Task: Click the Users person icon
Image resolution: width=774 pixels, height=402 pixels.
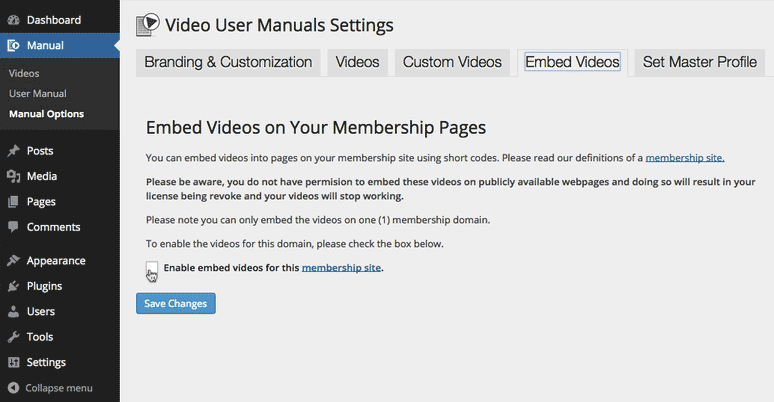Action: point(13,311)
